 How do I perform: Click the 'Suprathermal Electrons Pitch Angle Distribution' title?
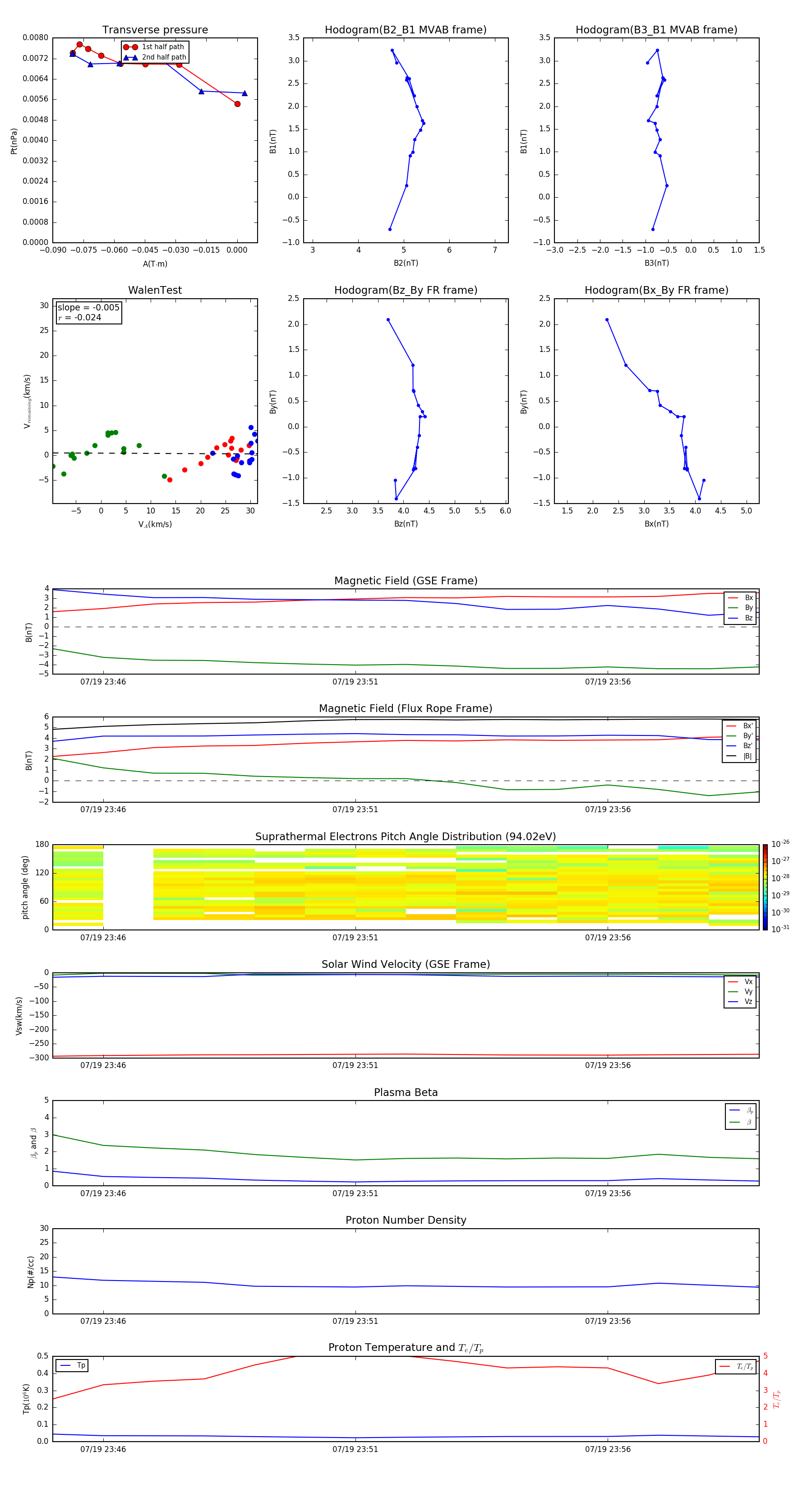pyautogui.click(x=406, y=837)
